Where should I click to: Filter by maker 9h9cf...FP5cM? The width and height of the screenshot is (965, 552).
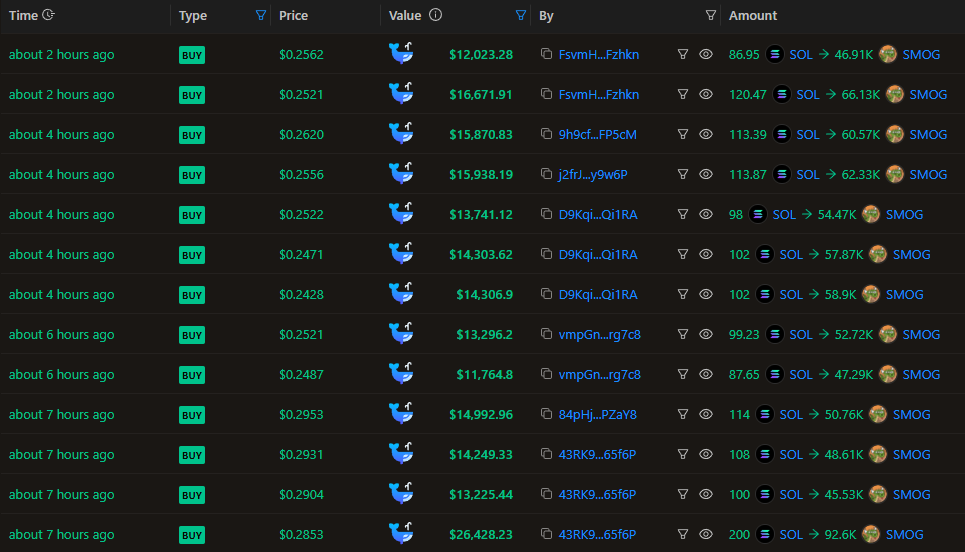[683, 134]
